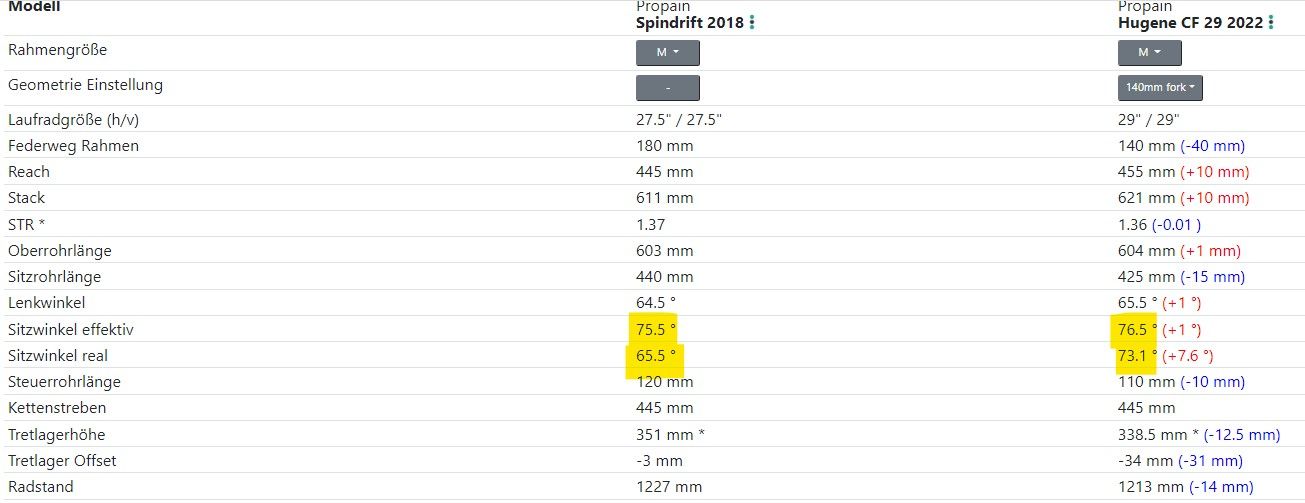Click the Spindrift geometry setting dash button
This screenshot has height=503, width=1305.
[667, 88]
